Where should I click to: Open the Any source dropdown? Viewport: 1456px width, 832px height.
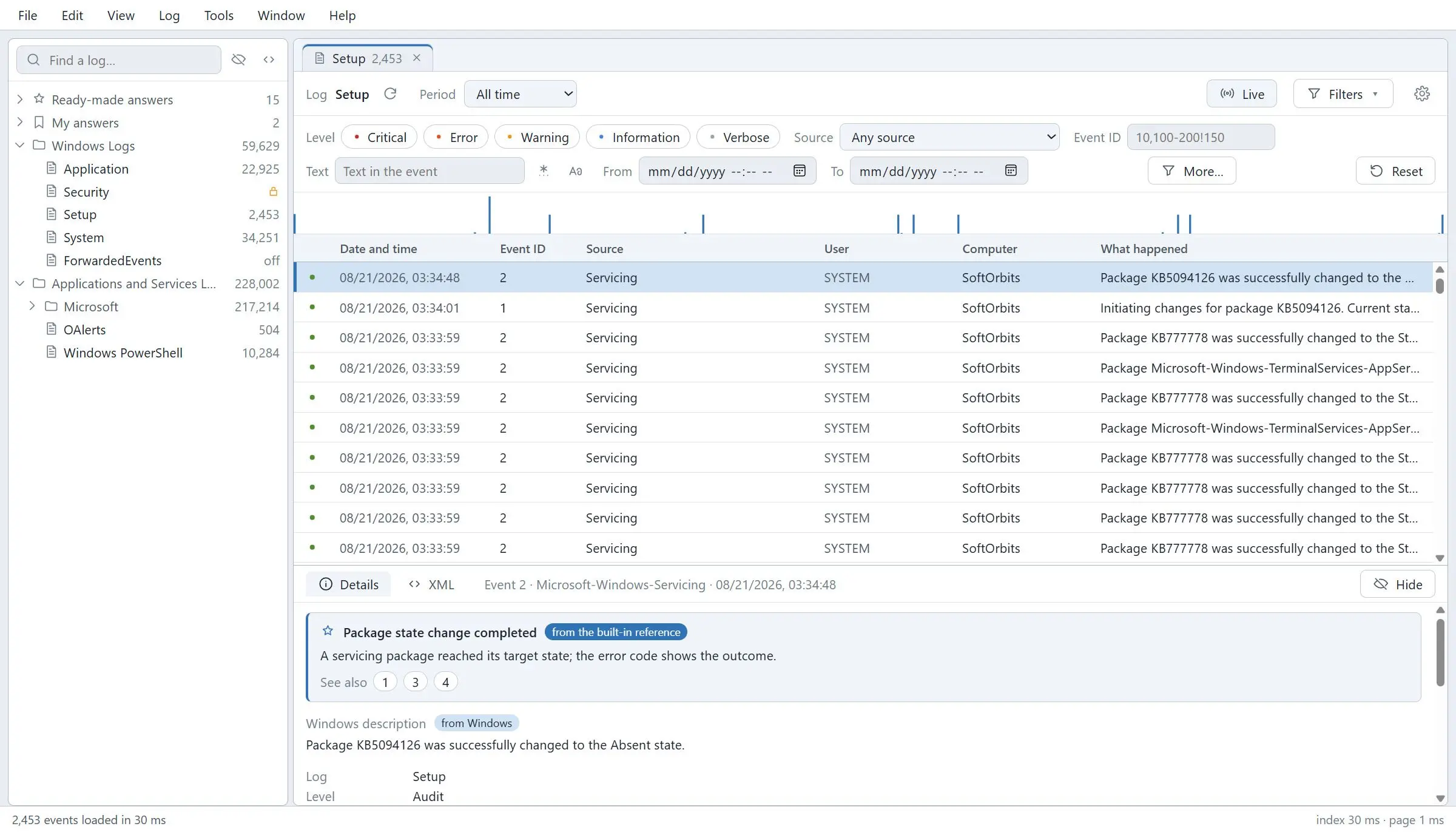coord(949,137)
